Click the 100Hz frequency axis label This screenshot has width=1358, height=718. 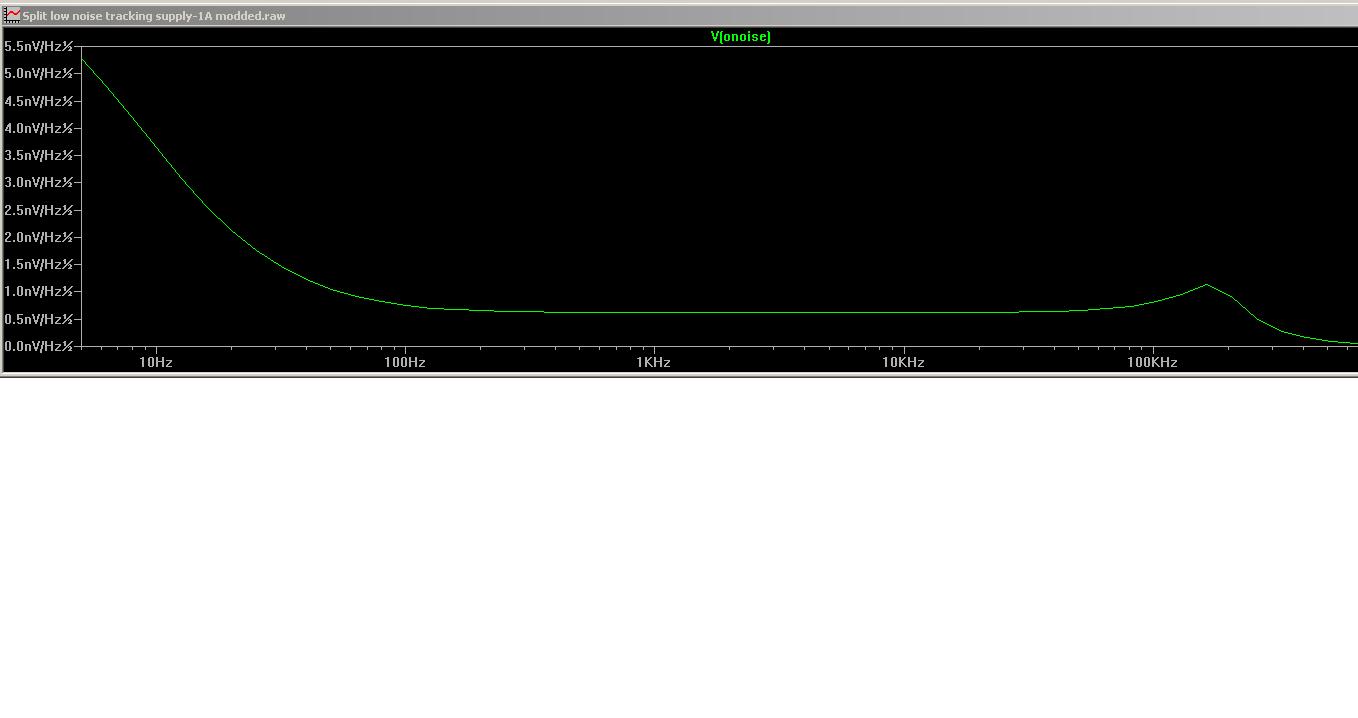[405, 362]
